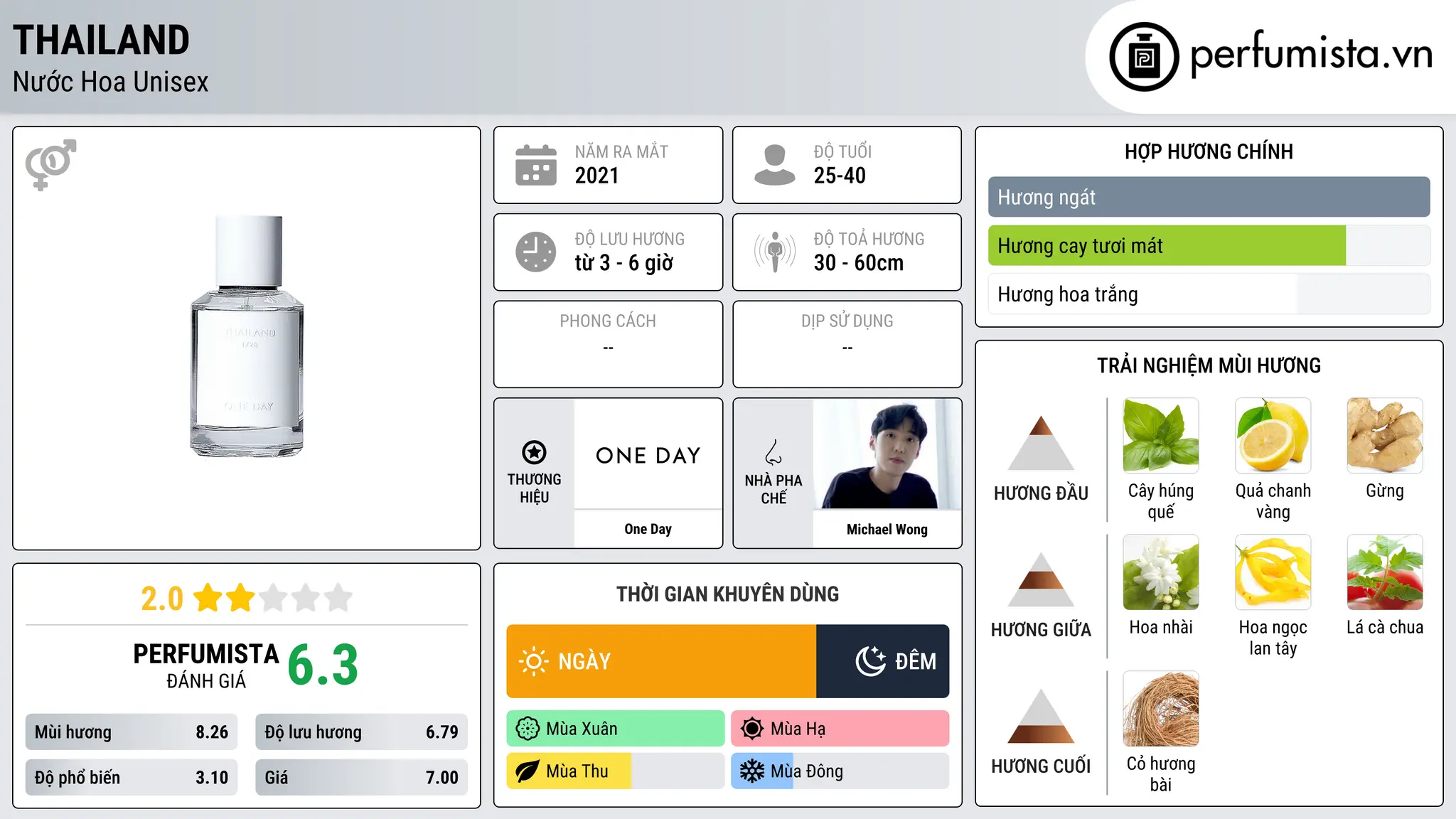Click the Thời gian khuyên dùng heading
Screen dimensions: 1456x819
(727, 594)
